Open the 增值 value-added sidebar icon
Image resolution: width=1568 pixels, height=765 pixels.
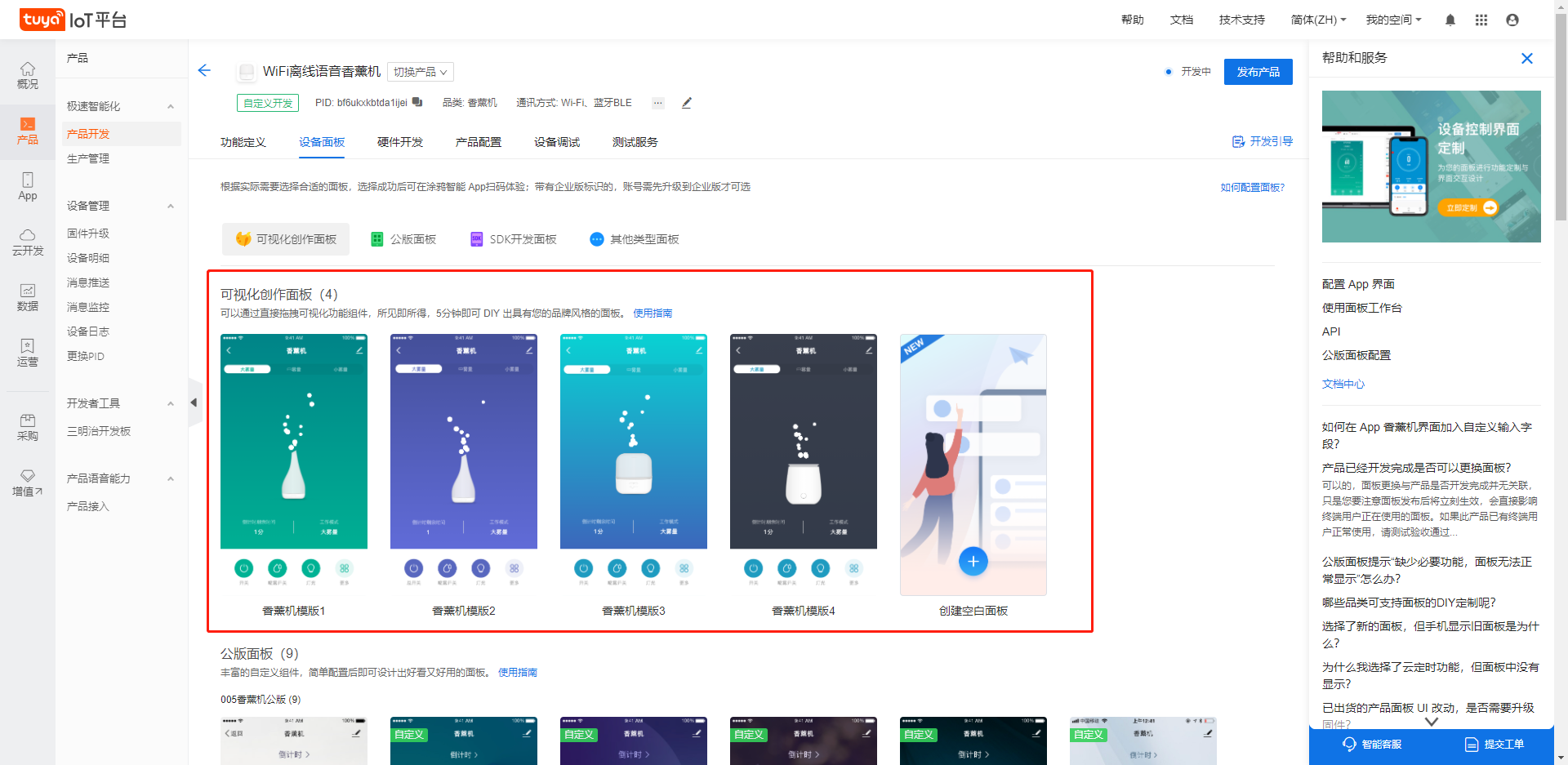coord(28,483)
